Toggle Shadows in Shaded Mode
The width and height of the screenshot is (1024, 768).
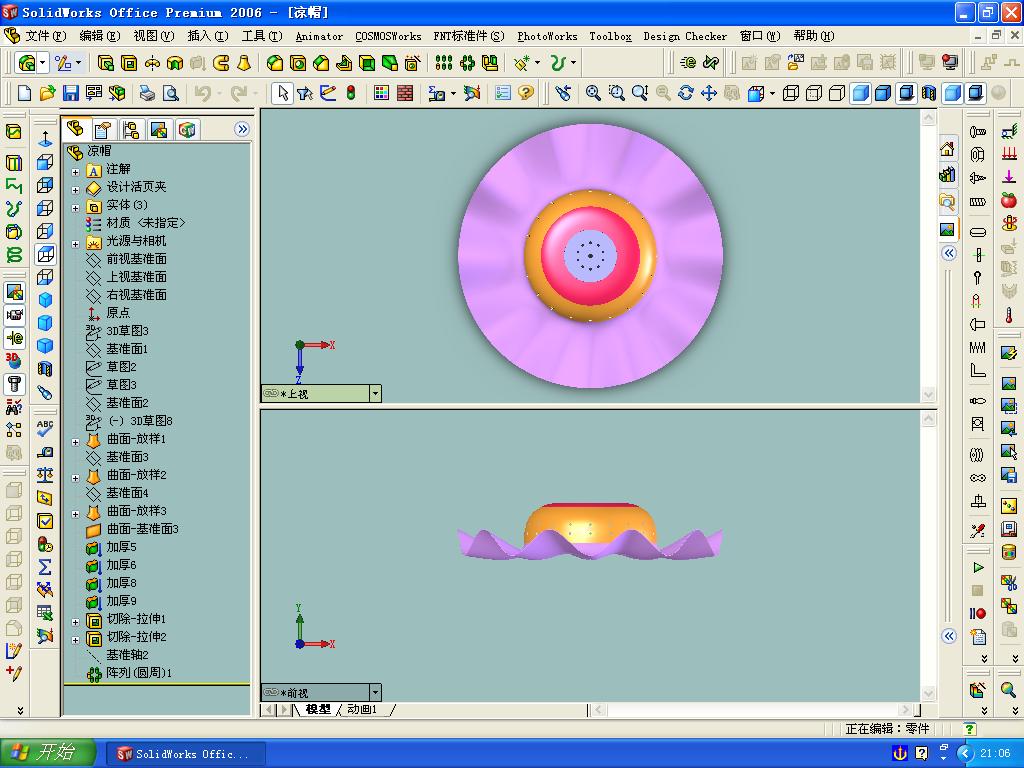pos(906,93)
